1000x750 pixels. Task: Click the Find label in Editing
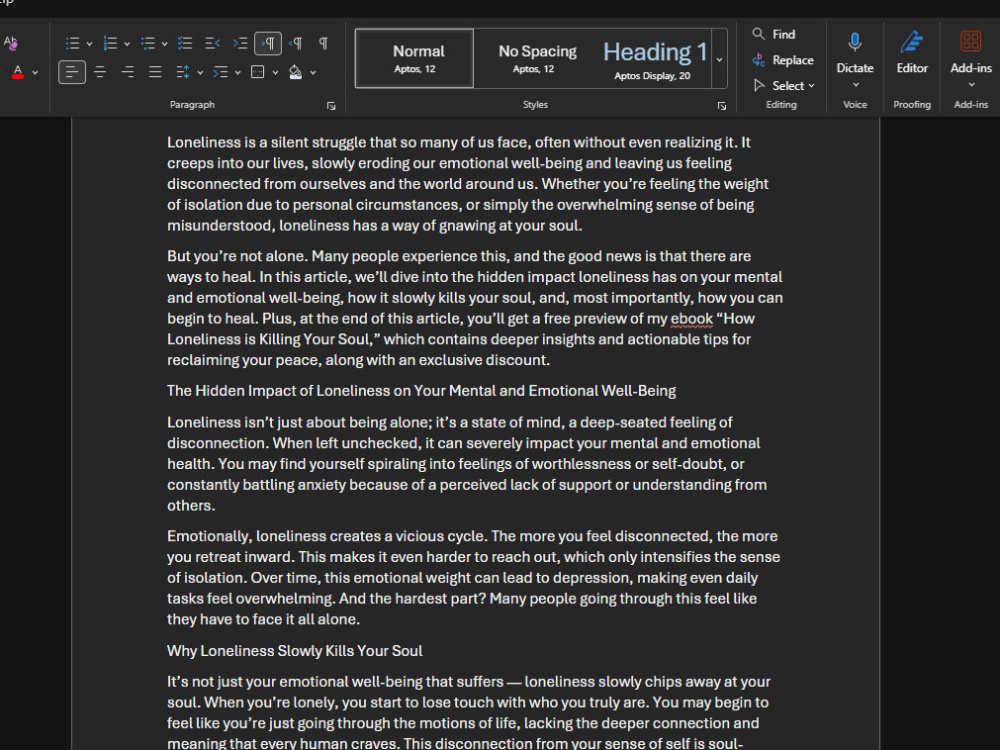pos(784,34)
